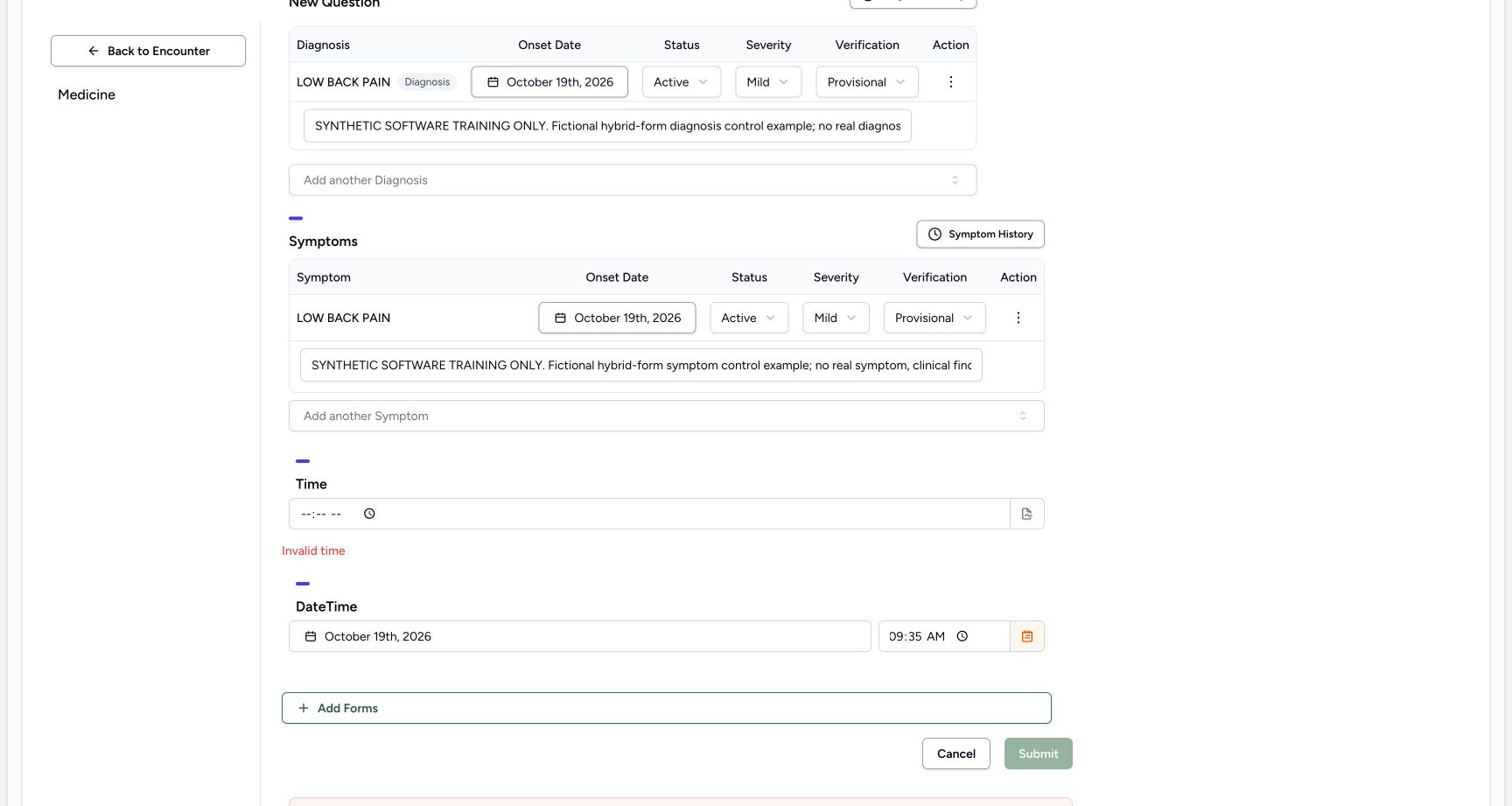
Task: Click the Cancel button
Action: (x=955, y=753)
